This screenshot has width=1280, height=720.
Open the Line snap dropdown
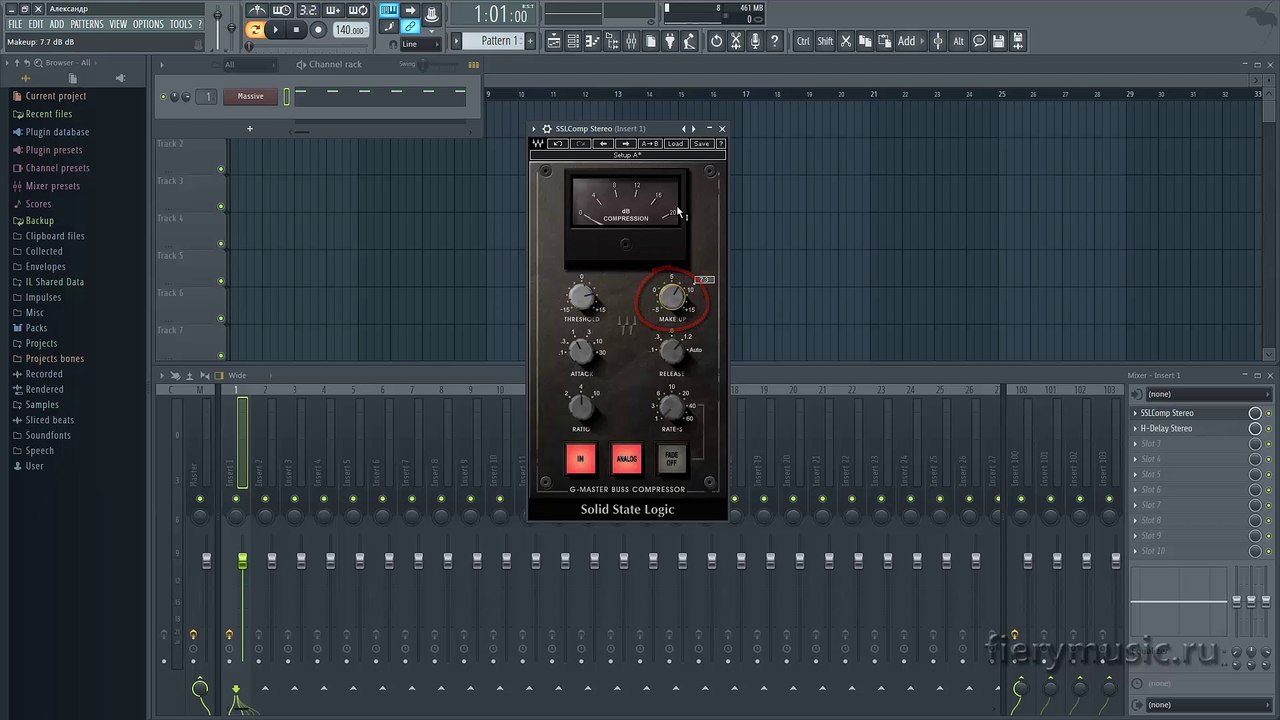pyautogui.click(x=420, y=44)
